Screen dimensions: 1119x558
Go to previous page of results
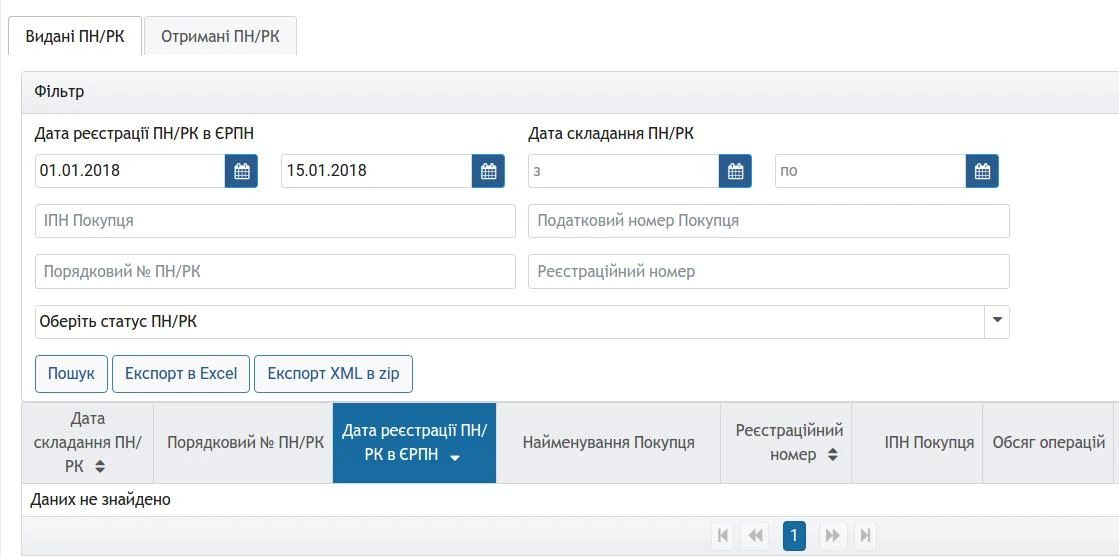click(756, 536)
